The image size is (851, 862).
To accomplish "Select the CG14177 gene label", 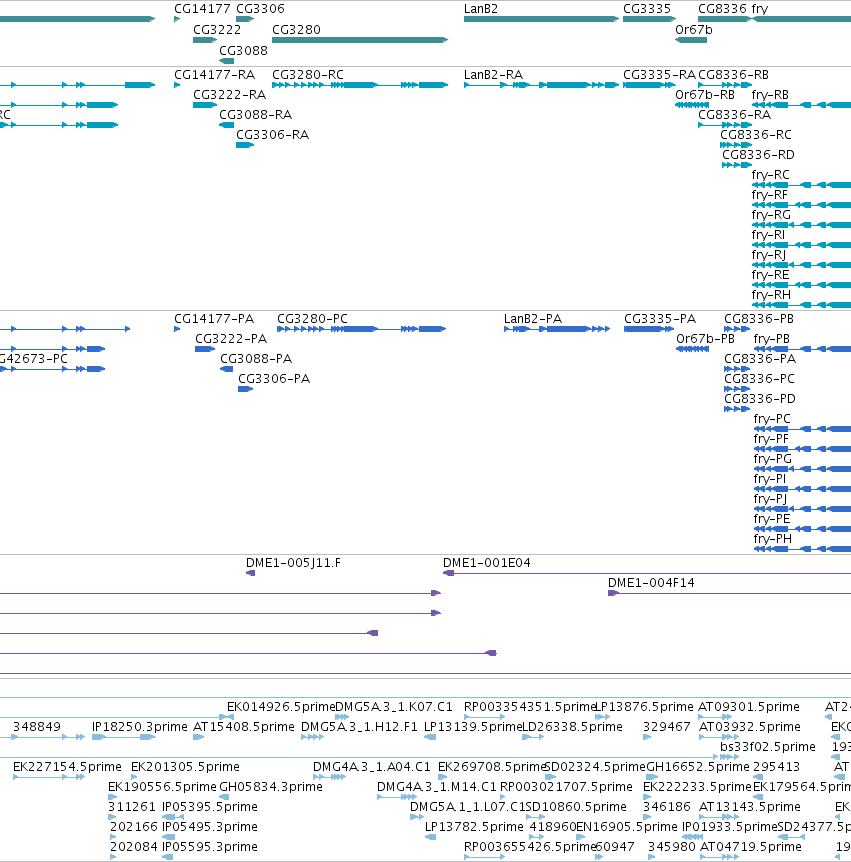I will tap(202, 9).
